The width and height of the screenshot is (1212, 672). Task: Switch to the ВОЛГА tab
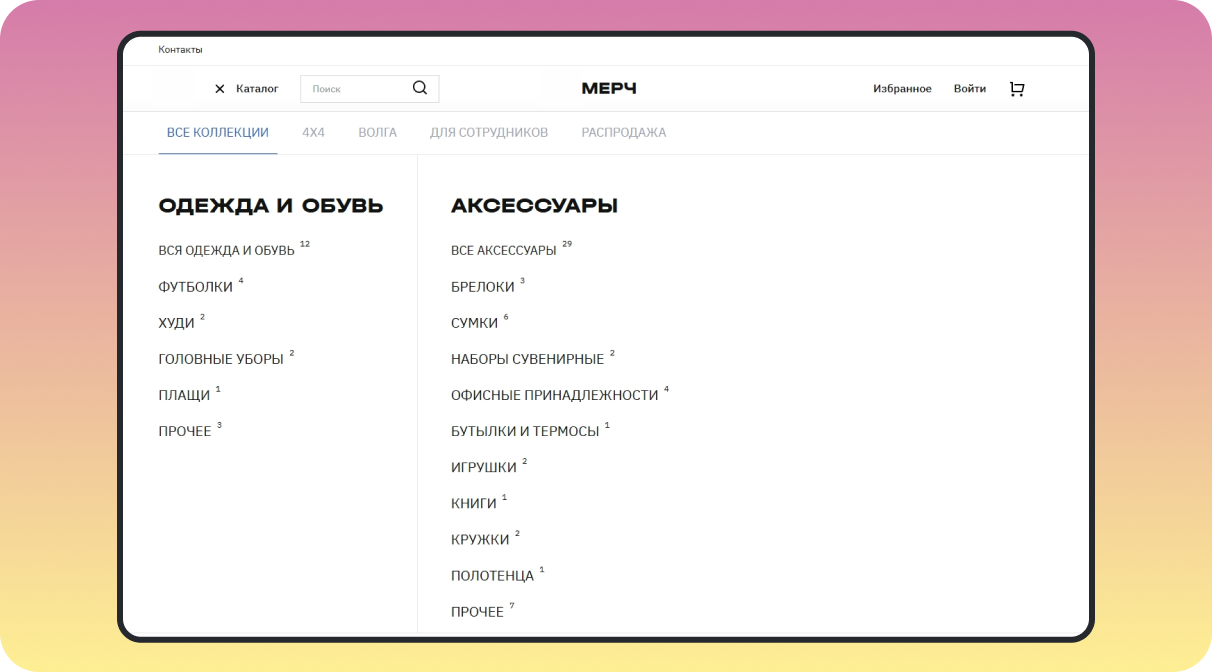pos(377,132)
